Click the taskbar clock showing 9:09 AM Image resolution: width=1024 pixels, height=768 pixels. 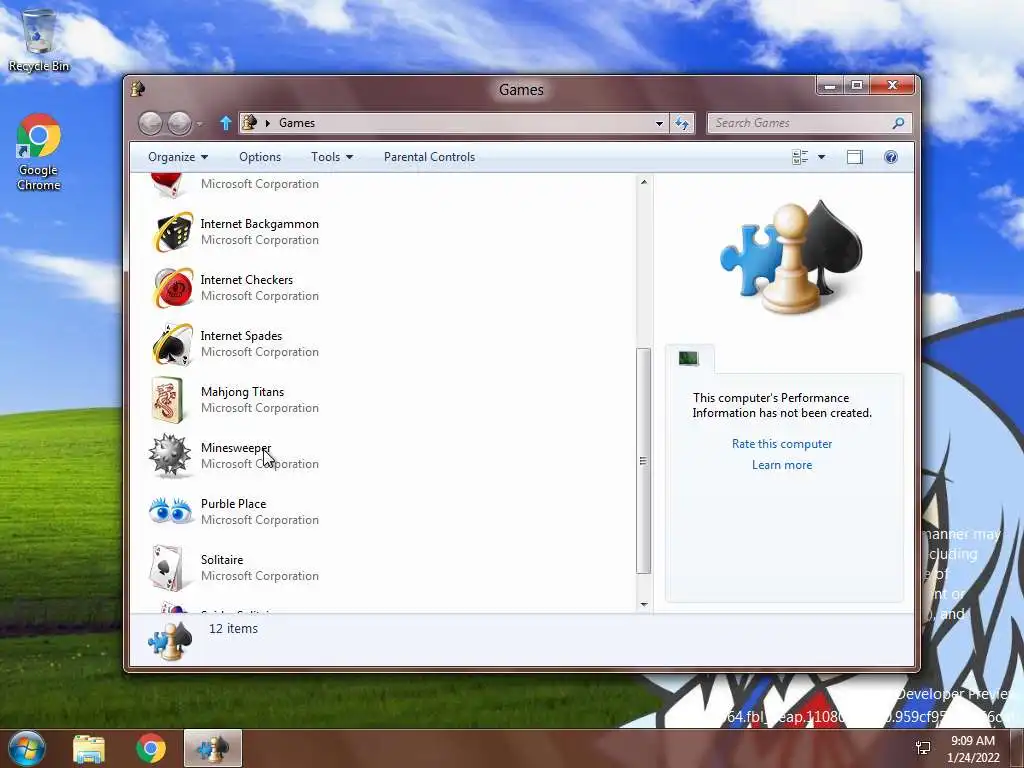973,748
